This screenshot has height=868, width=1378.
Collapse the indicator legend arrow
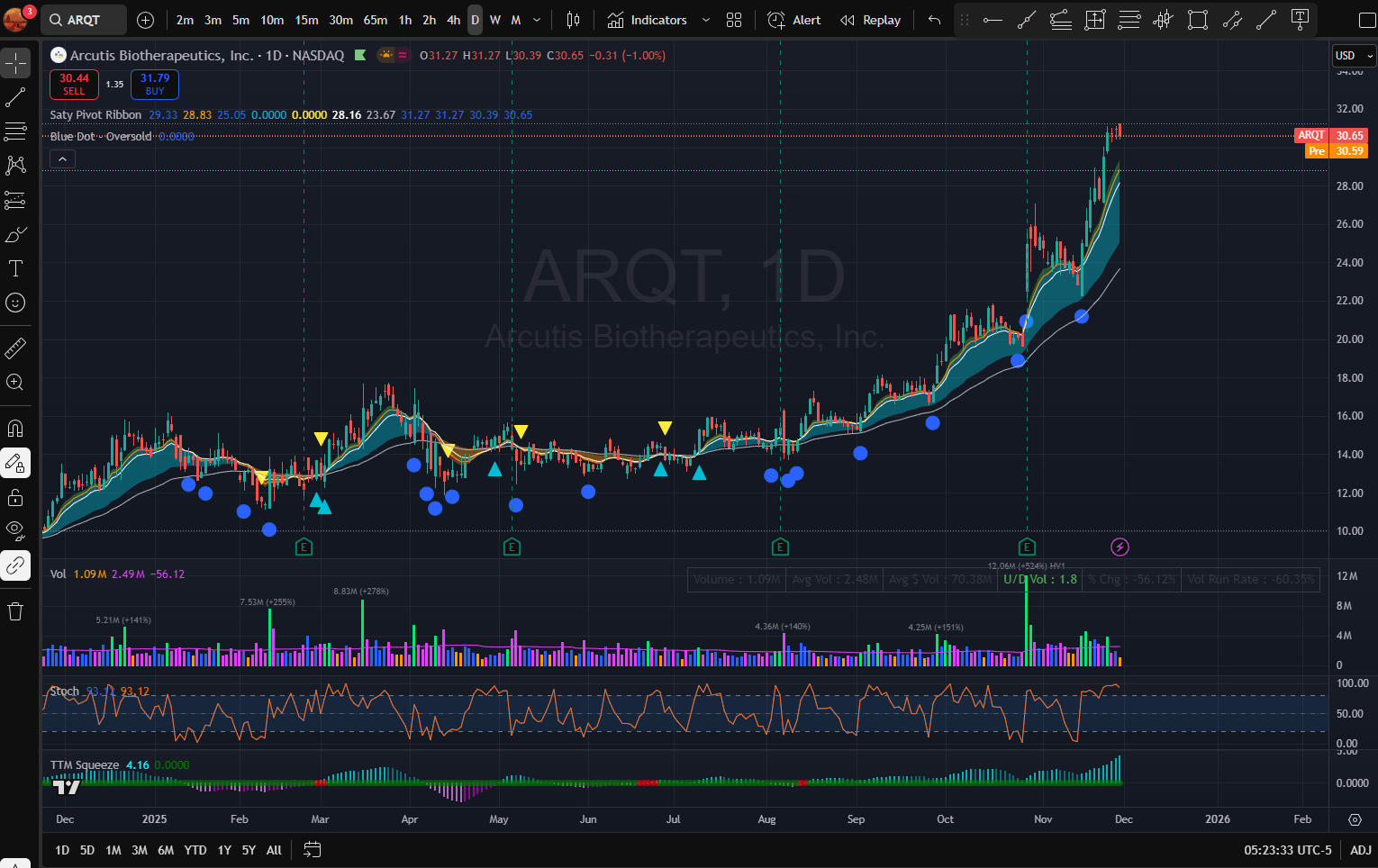[62, 159]
